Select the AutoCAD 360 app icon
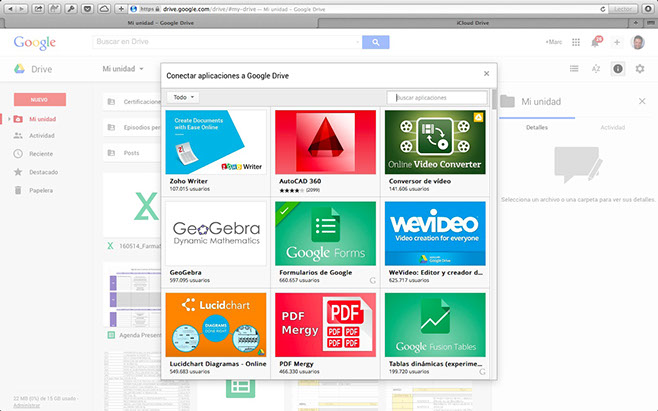 [324, 142]
